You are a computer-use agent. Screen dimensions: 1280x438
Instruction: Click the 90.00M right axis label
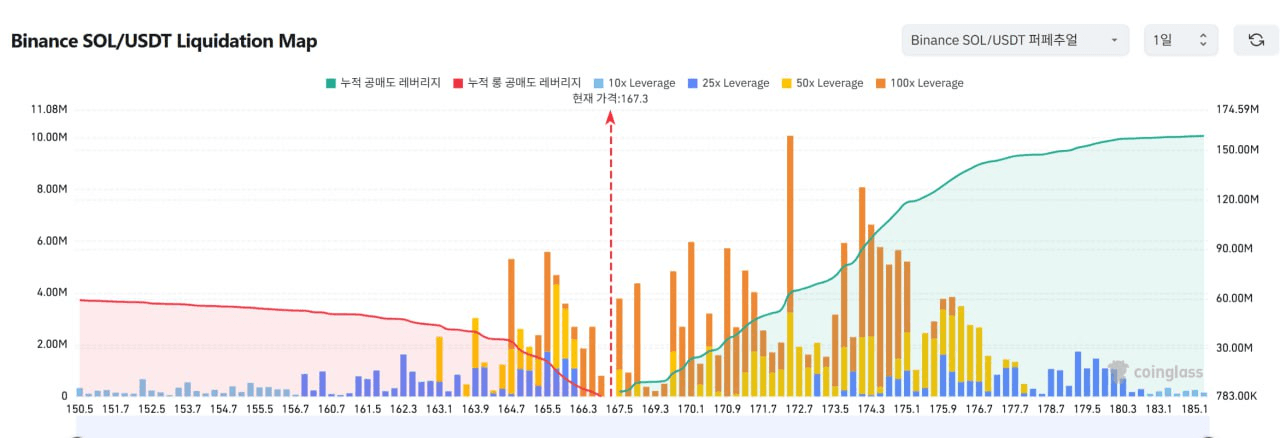(x=1236, y=249)
